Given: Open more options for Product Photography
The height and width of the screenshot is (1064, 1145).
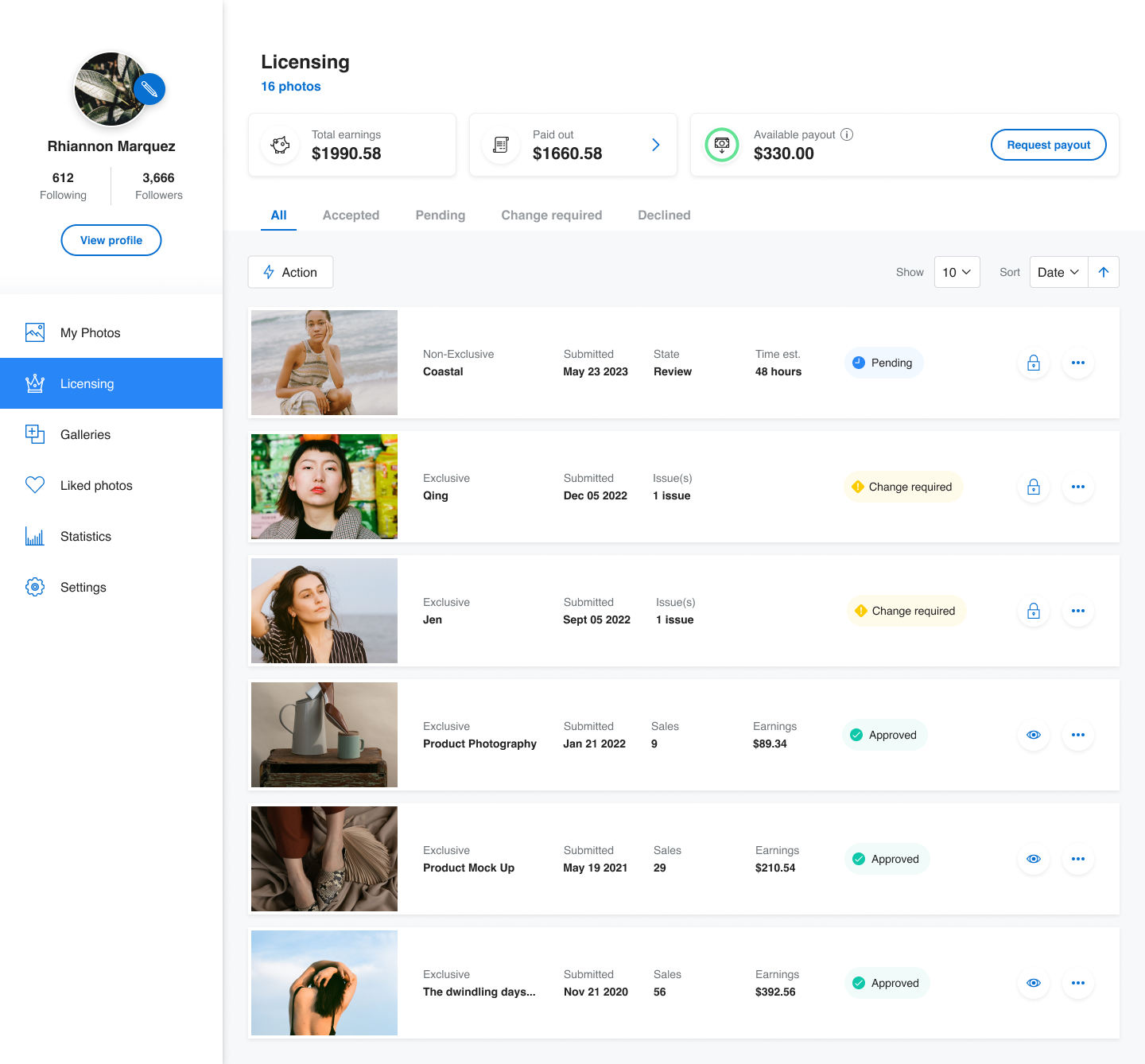Looking at the screenshot, I should 1078,735.
